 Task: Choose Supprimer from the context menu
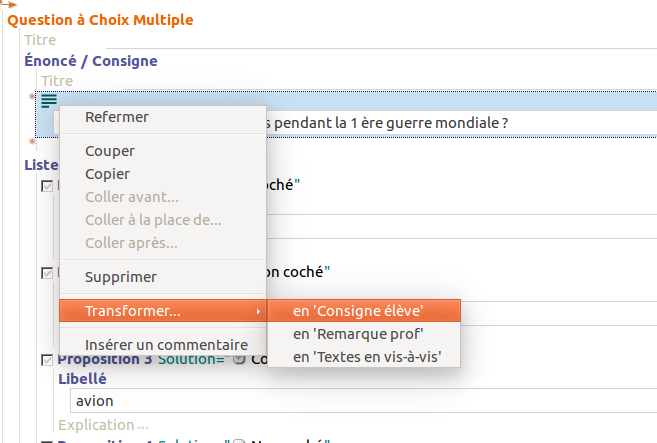pos(121,277)
